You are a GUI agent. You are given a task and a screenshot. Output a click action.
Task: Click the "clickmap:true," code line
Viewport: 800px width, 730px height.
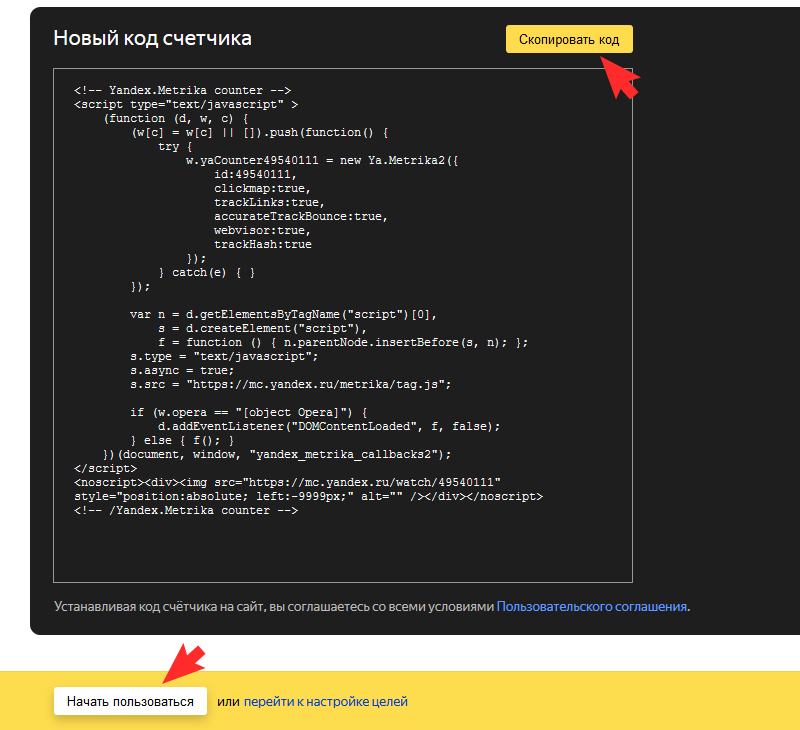(262, 188)
